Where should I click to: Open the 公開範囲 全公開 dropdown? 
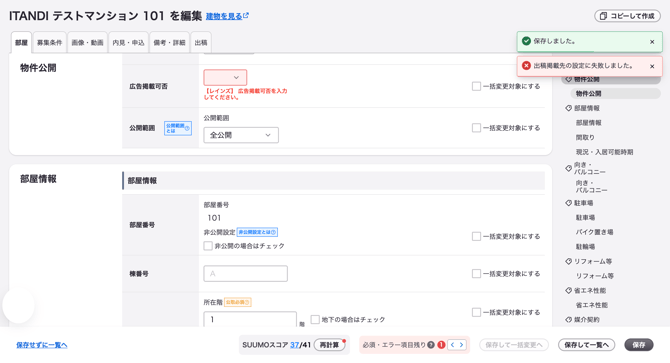(x=241, y=135)
